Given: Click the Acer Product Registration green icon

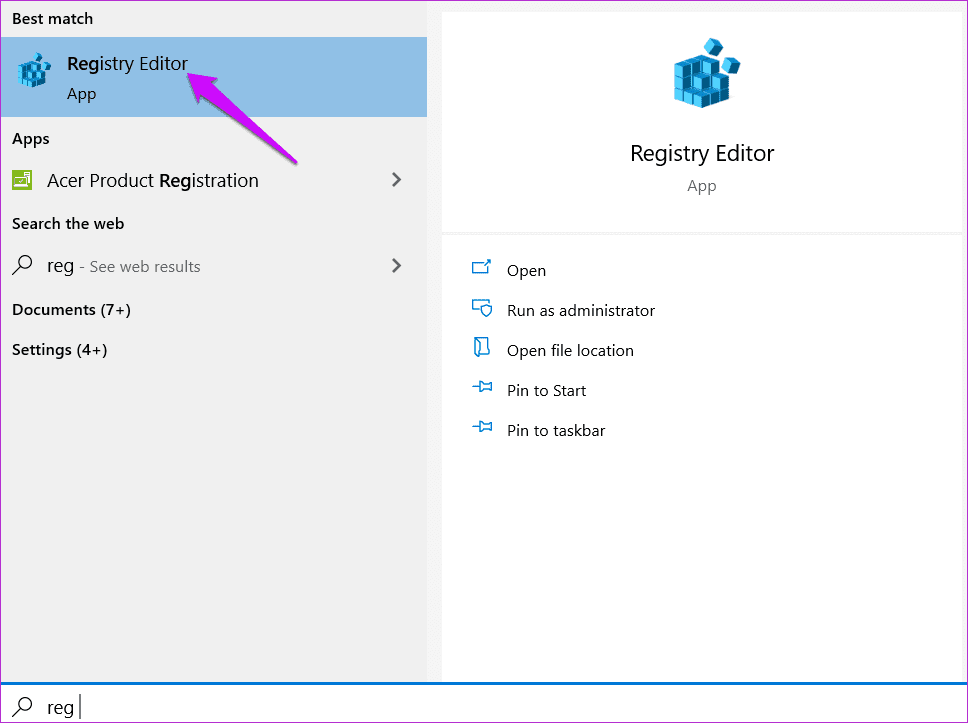Looking at the screenshot, I should 22,180.
